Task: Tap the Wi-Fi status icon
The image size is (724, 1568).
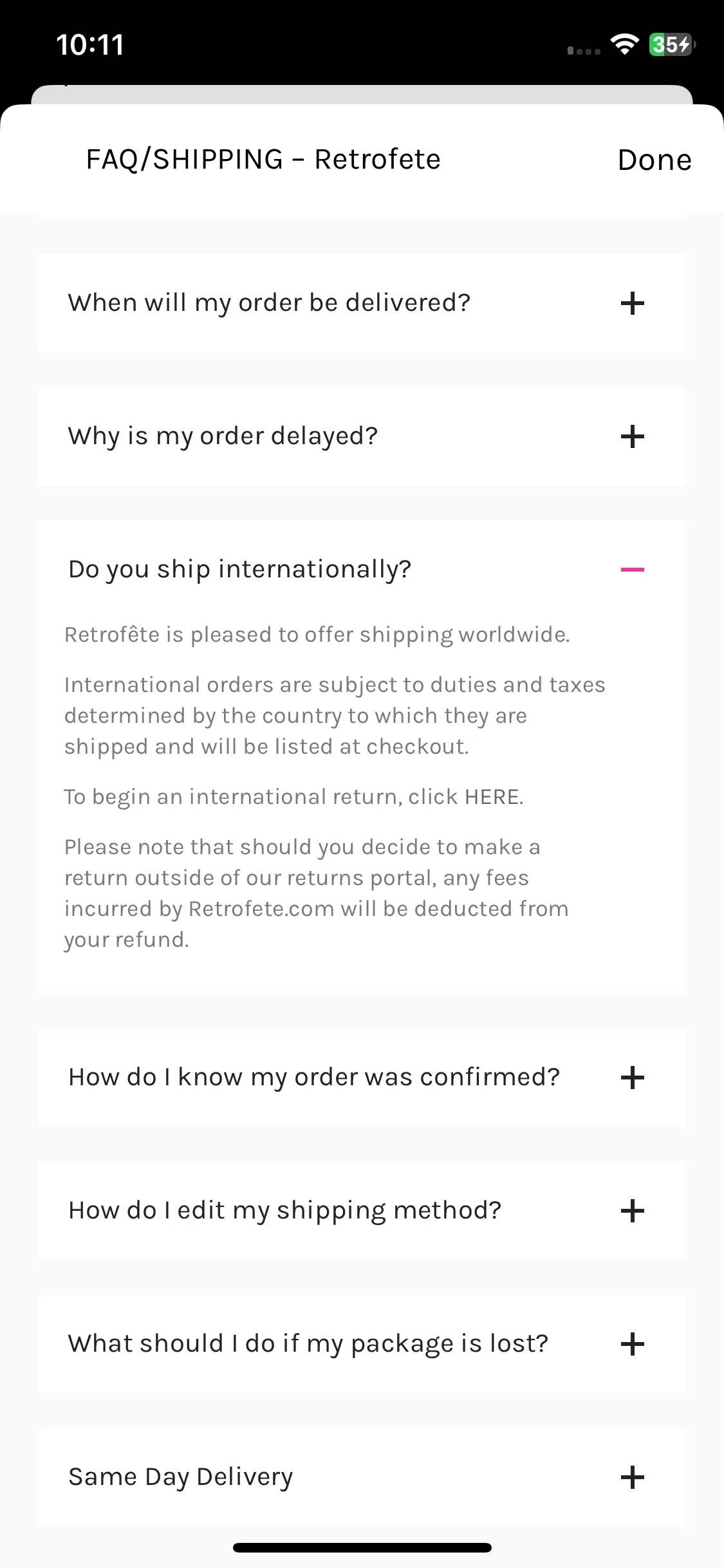Action: click(624, 44)
